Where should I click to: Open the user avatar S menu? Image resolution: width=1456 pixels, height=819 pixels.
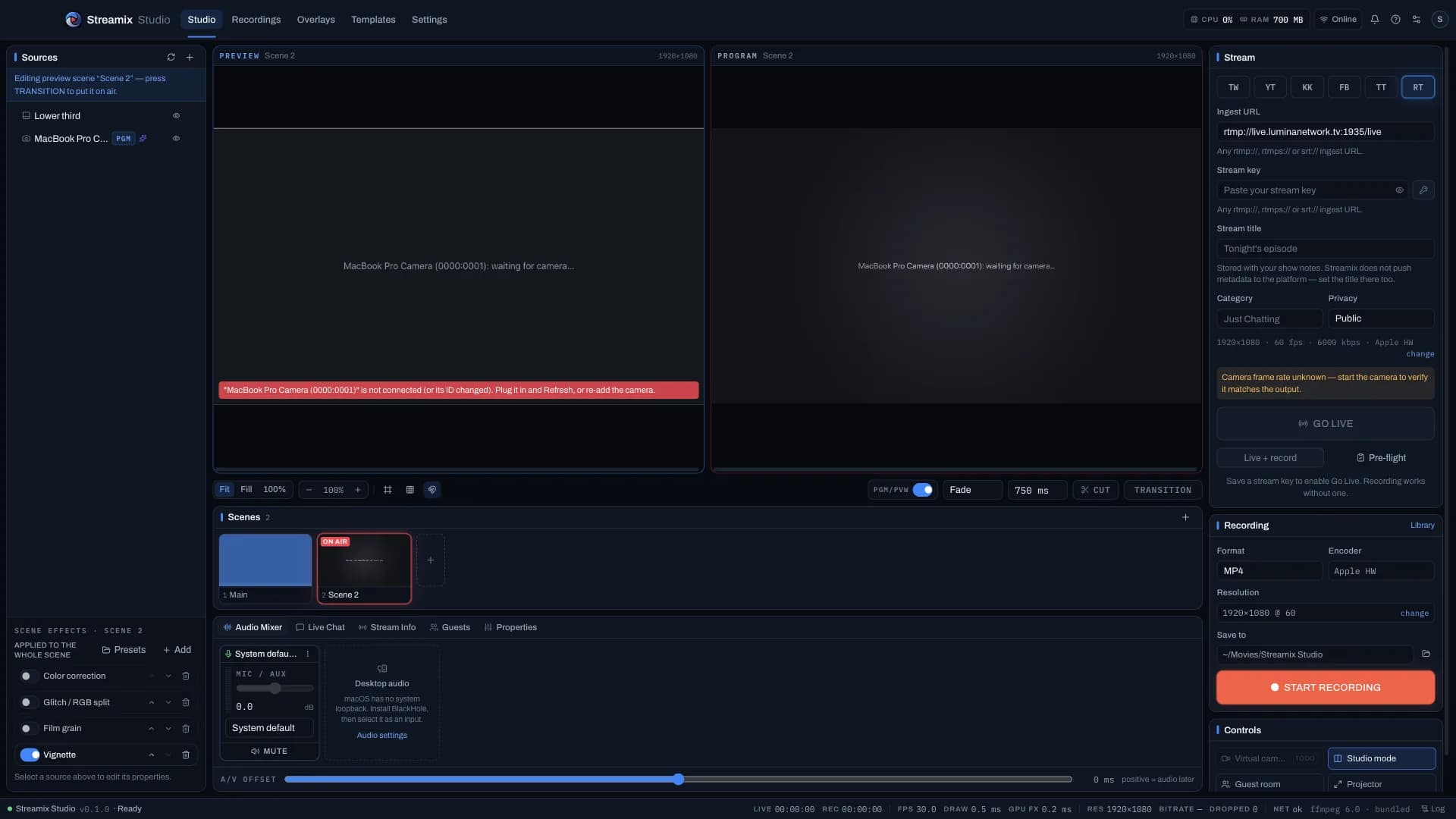click(x=1439, y=20)
